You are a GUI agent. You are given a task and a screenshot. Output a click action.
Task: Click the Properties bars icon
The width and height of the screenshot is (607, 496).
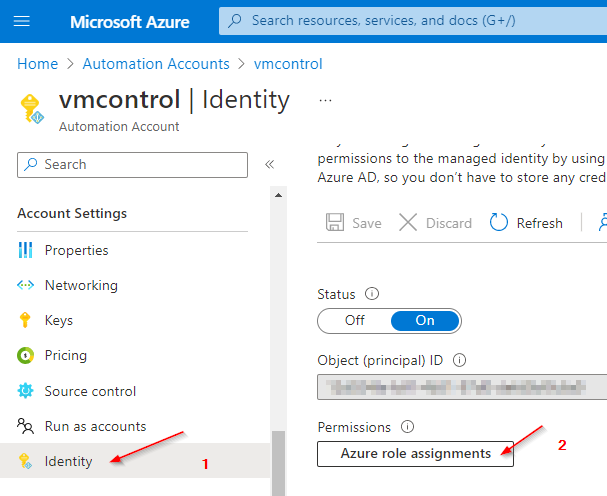26,250
